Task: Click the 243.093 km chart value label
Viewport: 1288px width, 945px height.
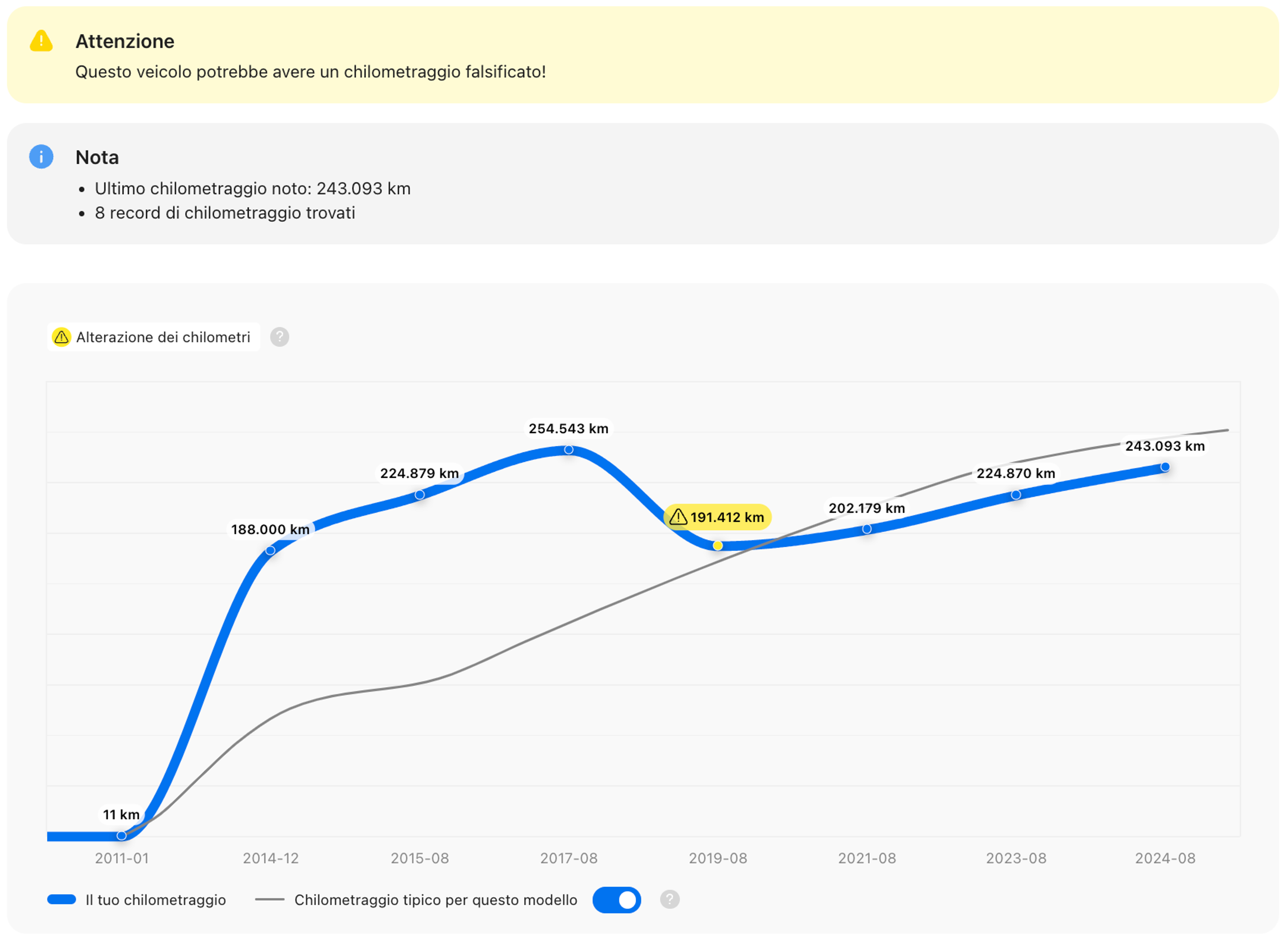Action: click(1166, 446)
